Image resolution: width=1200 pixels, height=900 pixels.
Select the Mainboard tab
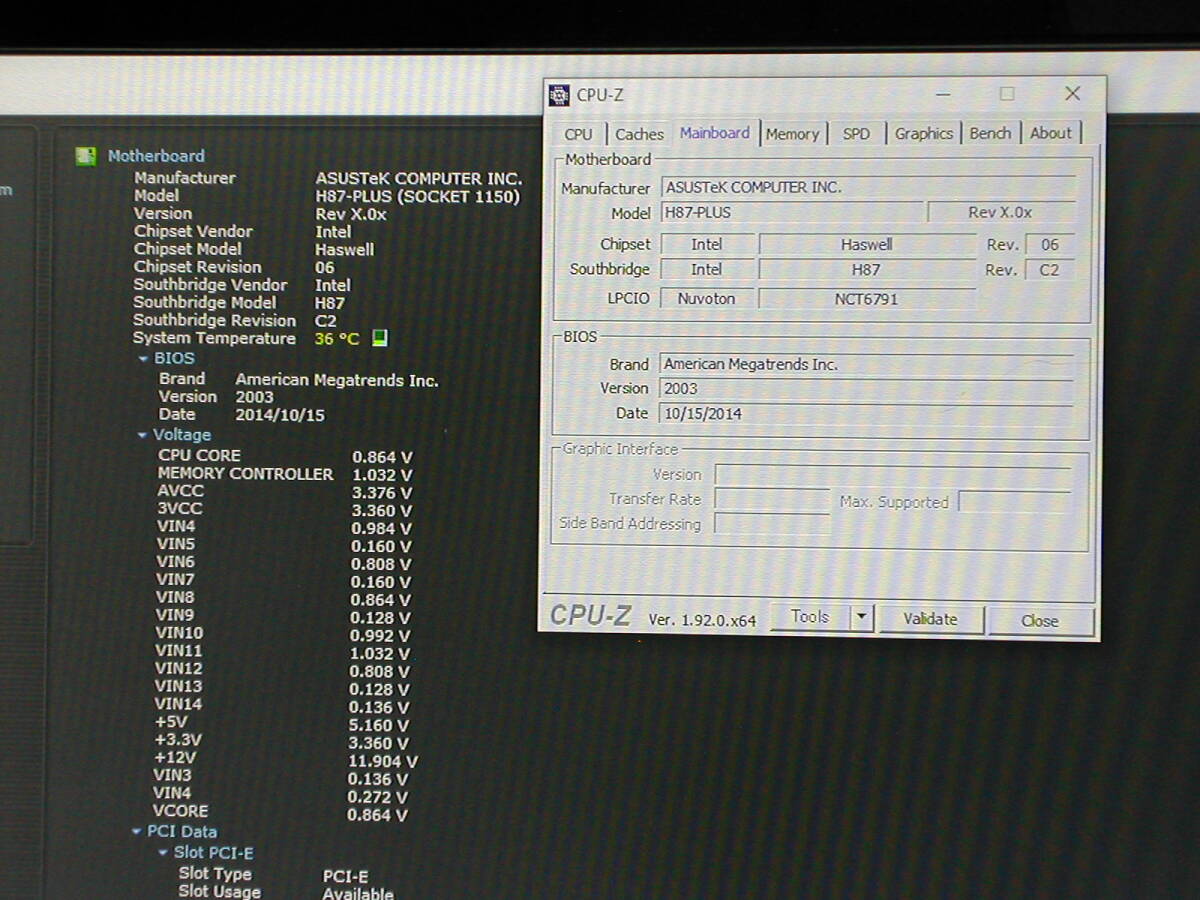(x=714, y=133)
